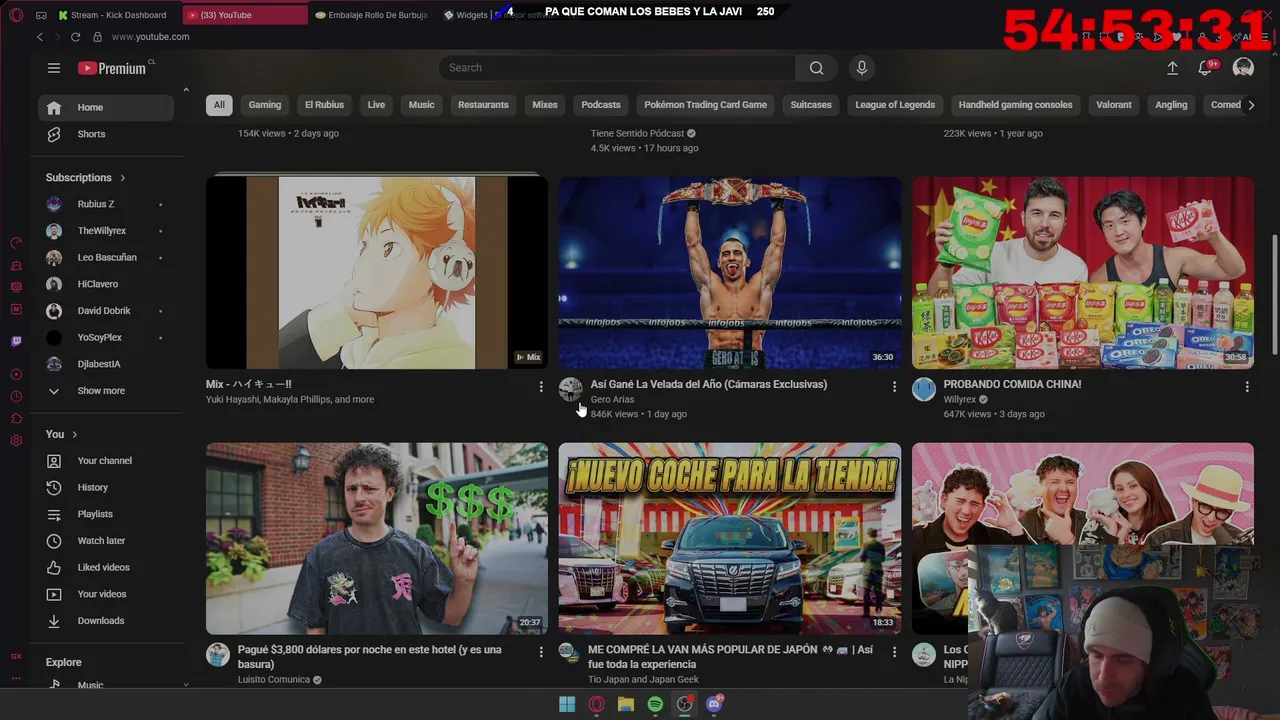This screenshot has width=1280, height=720.
Task: Open 'Así Gané La Velada del Año' title
Action: [x=708, y=384]
